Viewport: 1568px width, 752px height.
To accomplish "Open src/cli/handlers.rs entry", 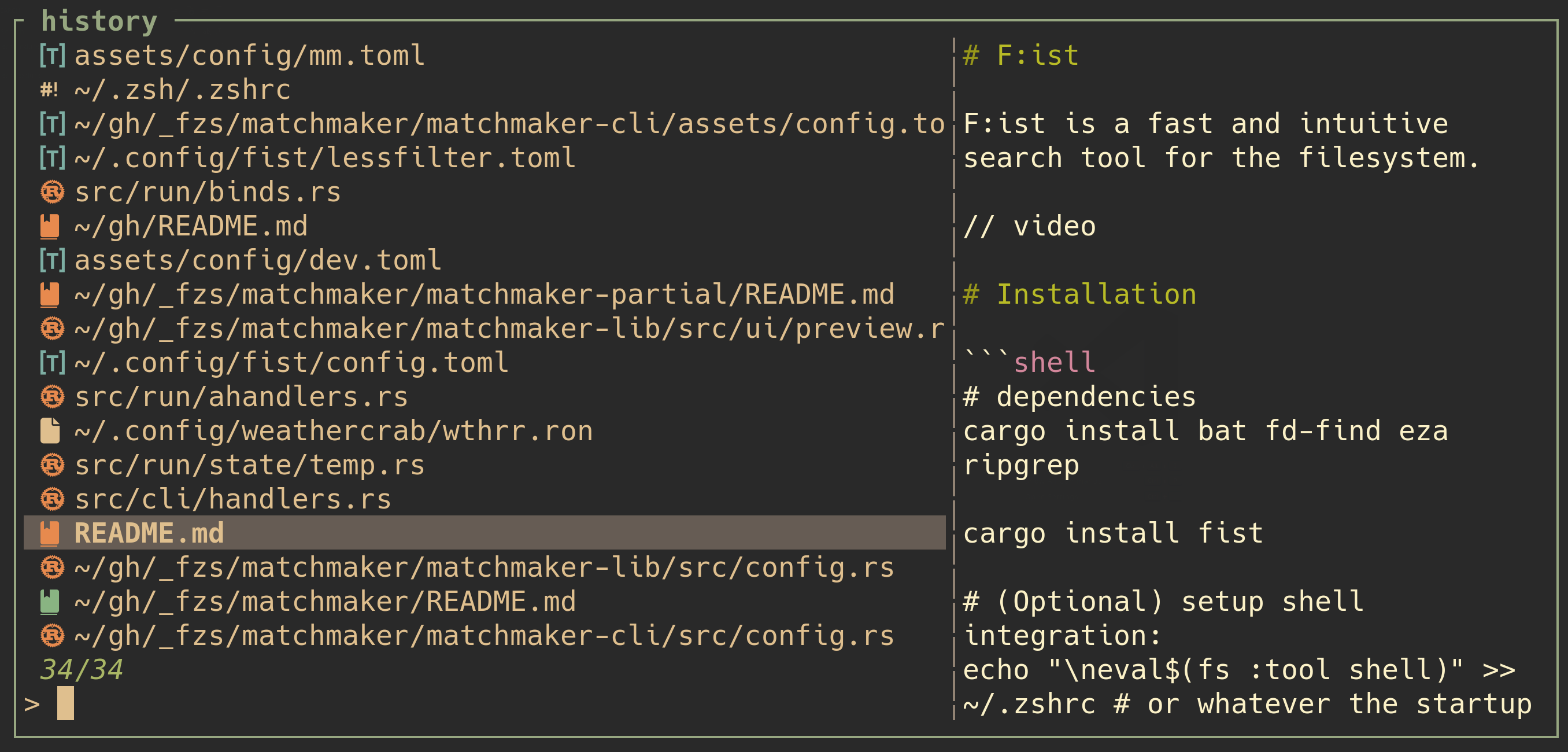I will [x=485, y=499].
